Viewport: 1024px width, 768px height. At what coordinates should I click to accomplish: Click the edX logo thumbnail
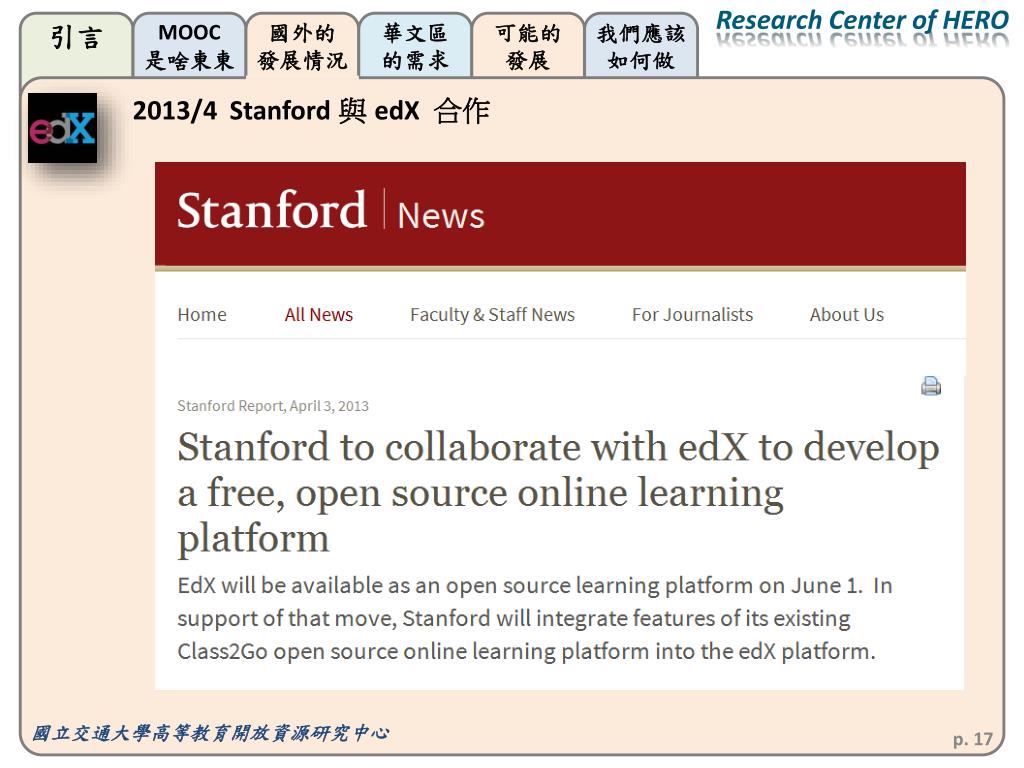63,128
